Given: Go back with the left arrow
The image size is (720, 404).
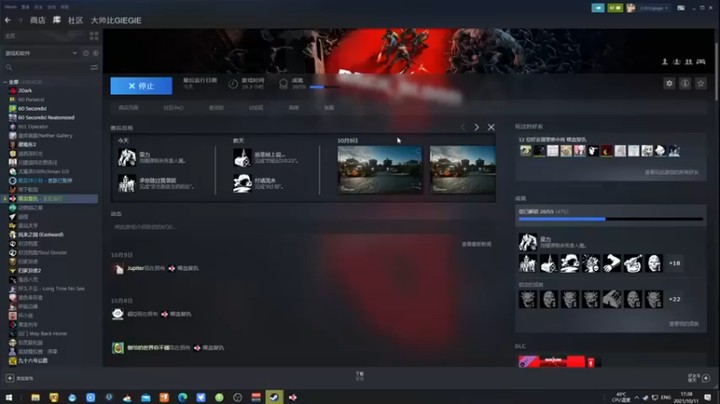Looking at the screenshot, I should tap(8, 20).
